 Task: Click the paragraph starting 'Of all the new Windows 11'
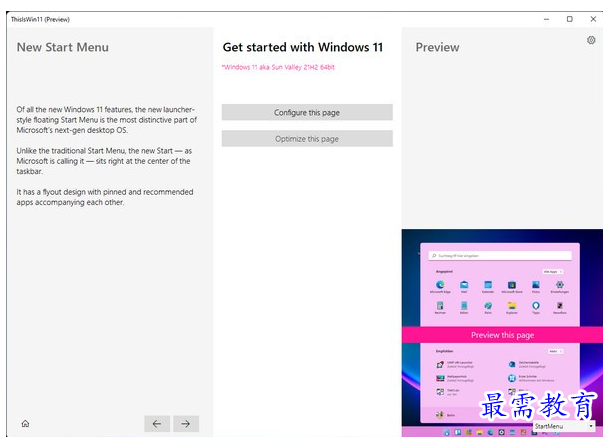(x=107, y=120)
